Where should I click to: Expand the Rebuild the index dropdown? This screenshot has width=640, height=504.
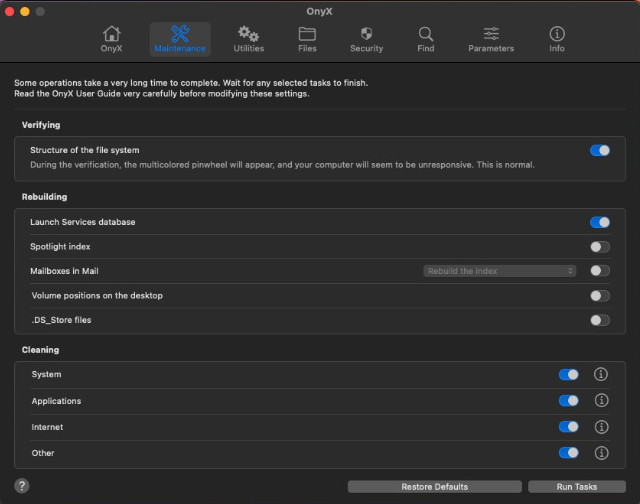click(x=500, y=271)
